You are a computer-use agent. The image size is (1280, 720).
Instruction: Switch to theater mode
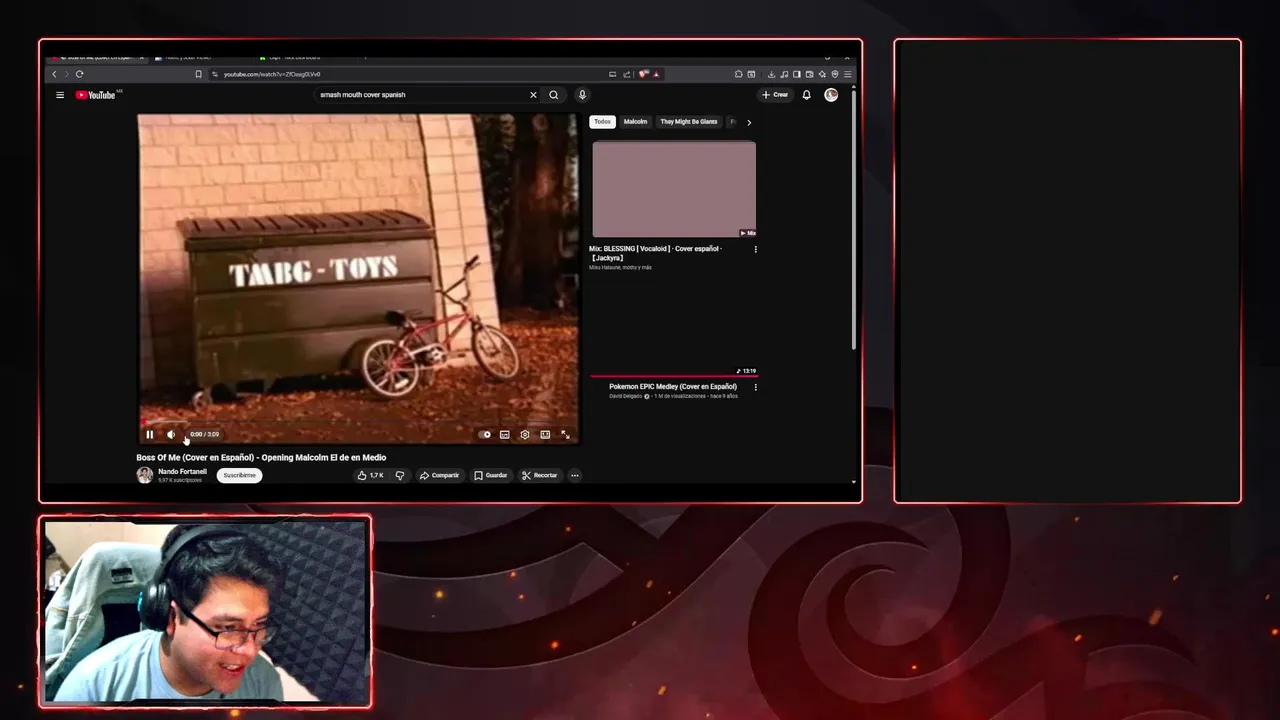coord(545,435)
